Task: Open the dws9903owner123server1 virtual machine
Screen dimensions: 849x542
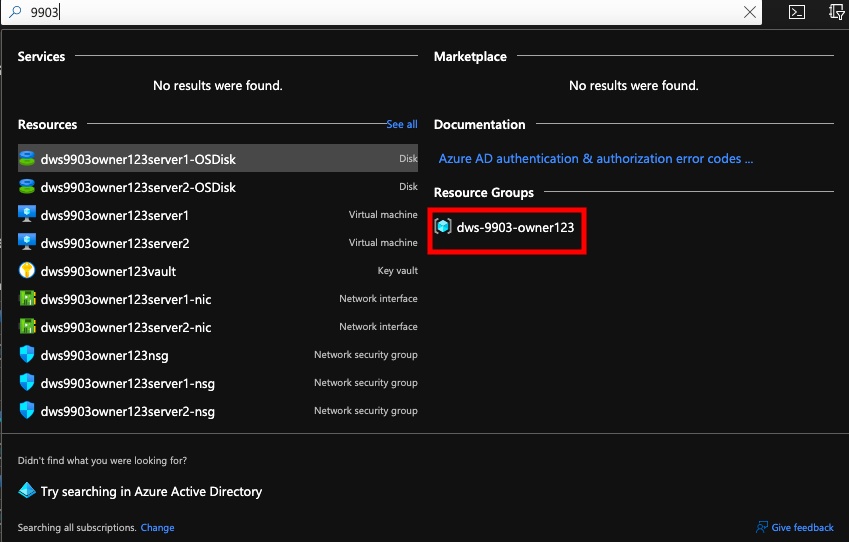Action: tap(218, 215)
